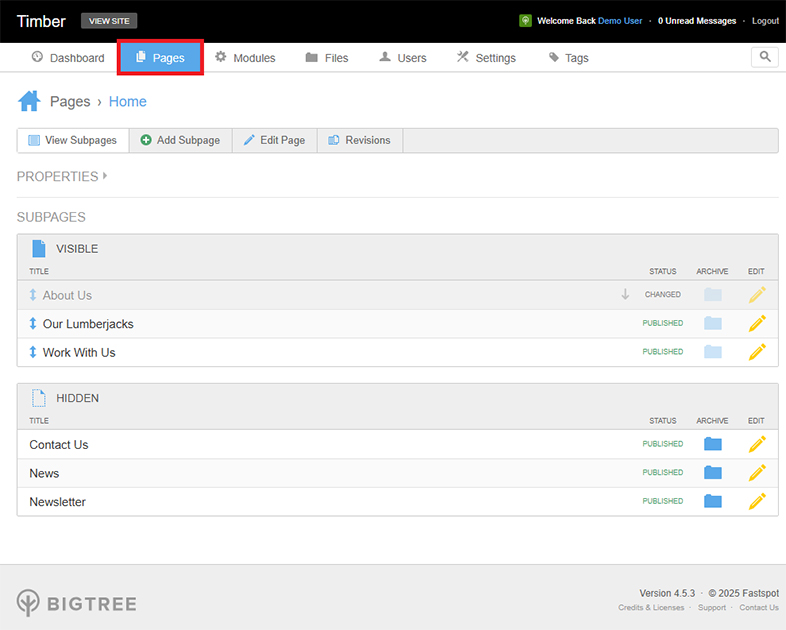Screen dimensions: 786x630
Task: Select the Pages navigation tab
Action: pos(160,58)
